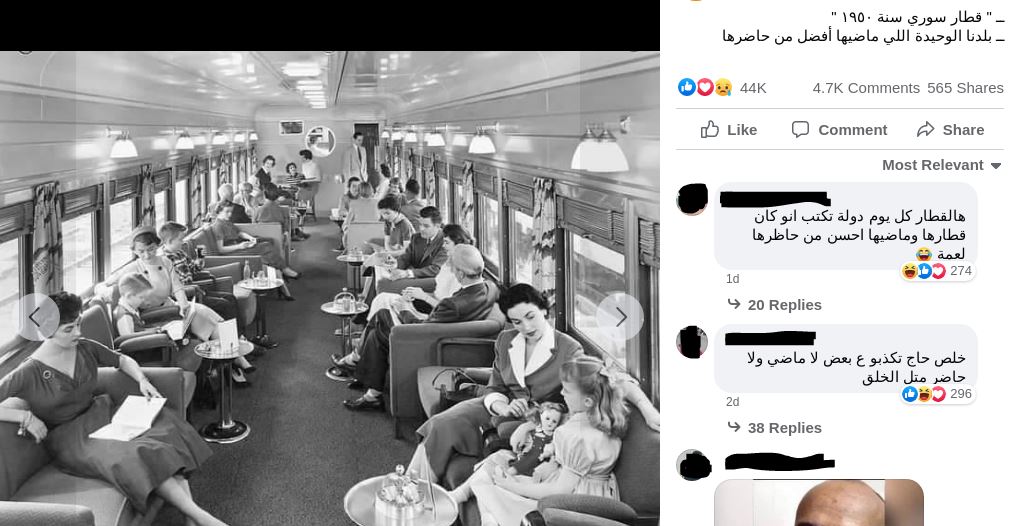
Task: Open second commenter's profile picture
Action: (692, 341)
